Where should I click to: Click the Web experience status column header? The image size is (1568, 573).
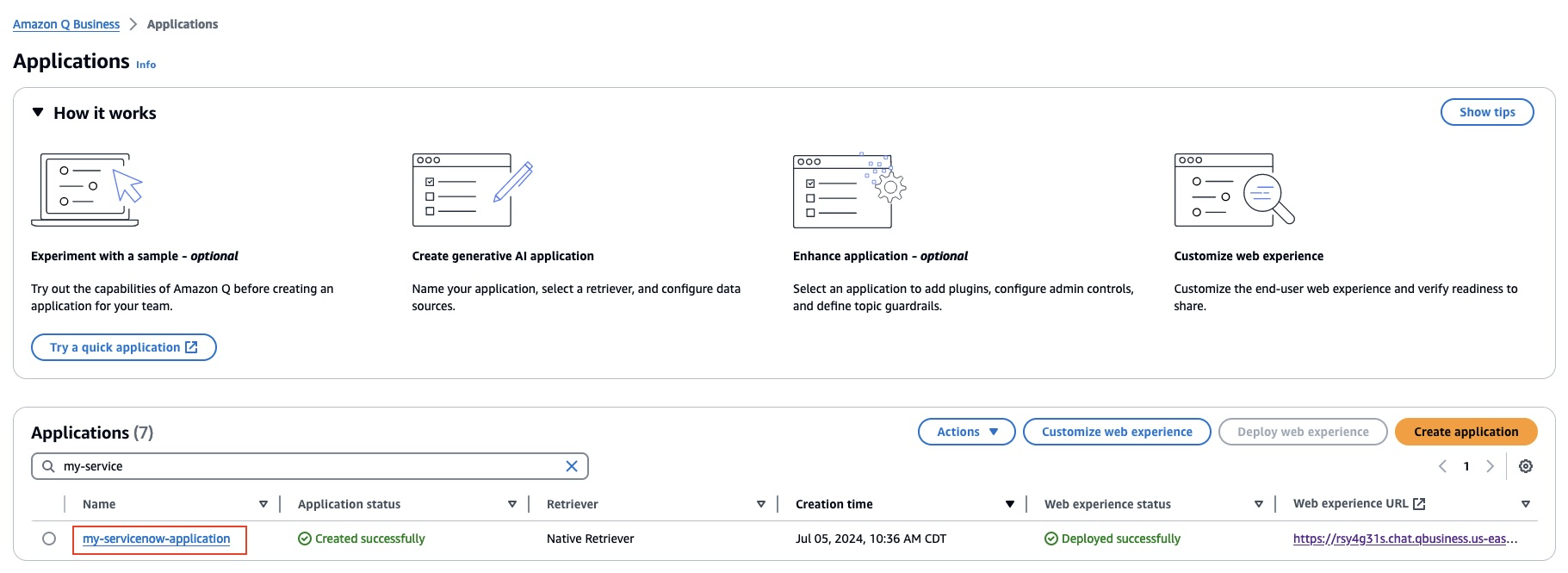tap(1107, 504)
